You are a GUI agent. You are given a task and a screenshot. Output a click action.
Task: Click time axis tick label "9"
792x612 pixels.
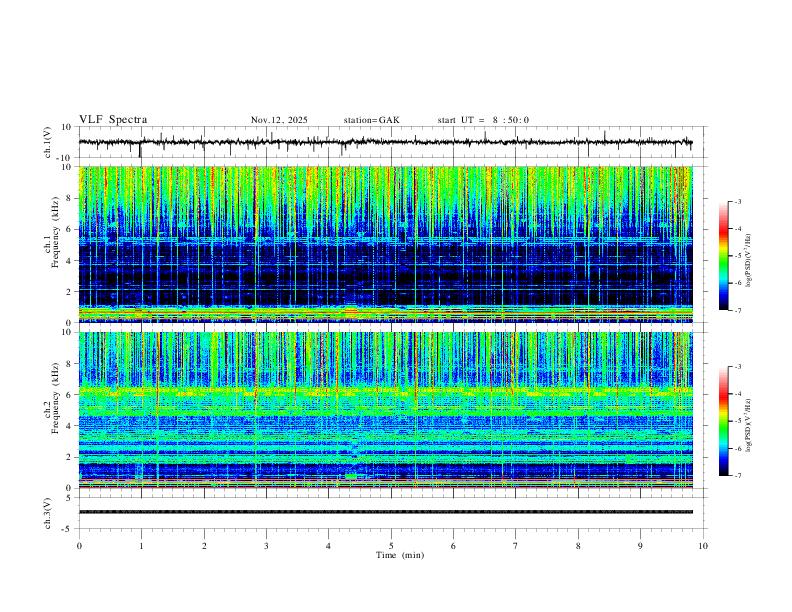640,546
